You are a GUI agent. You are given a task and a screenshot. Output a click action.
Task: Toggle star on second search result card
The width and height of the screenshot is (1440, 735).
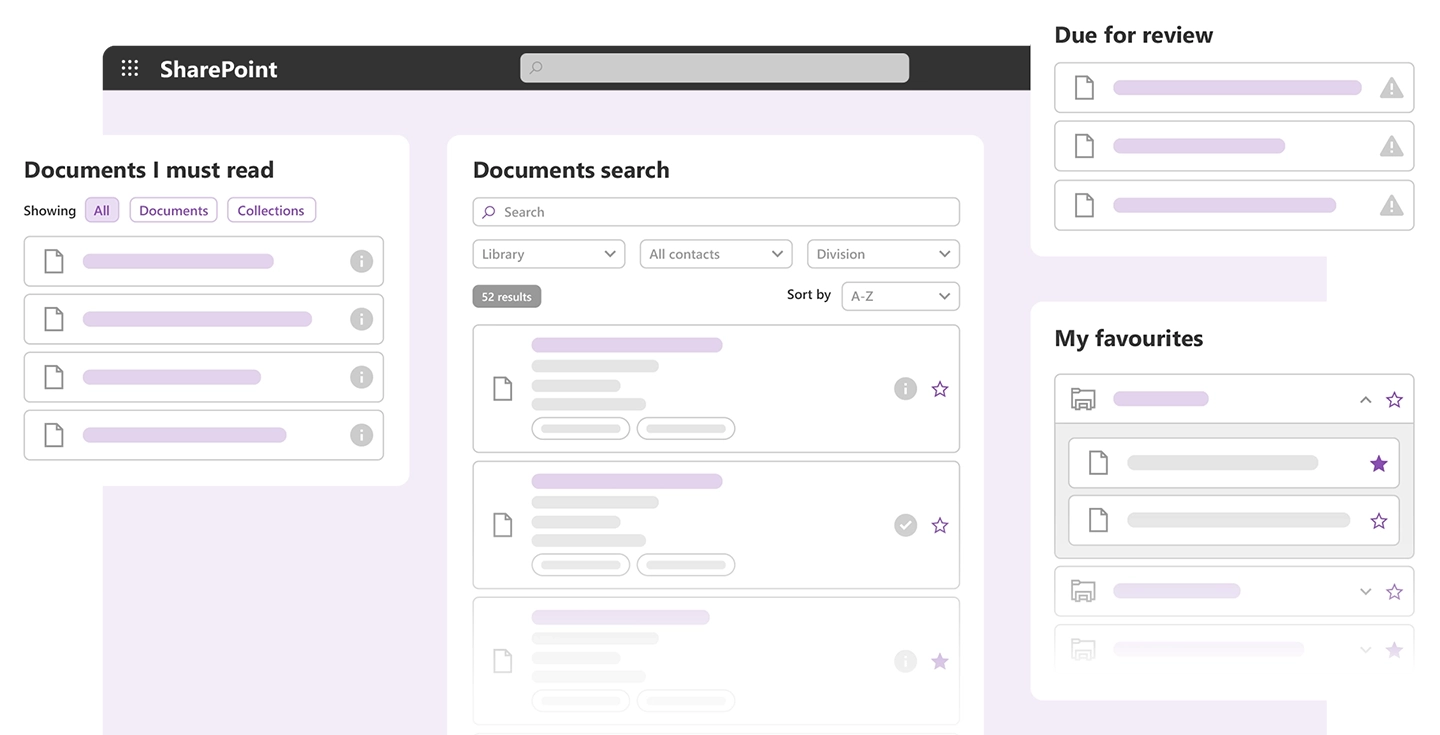[940, 525]
